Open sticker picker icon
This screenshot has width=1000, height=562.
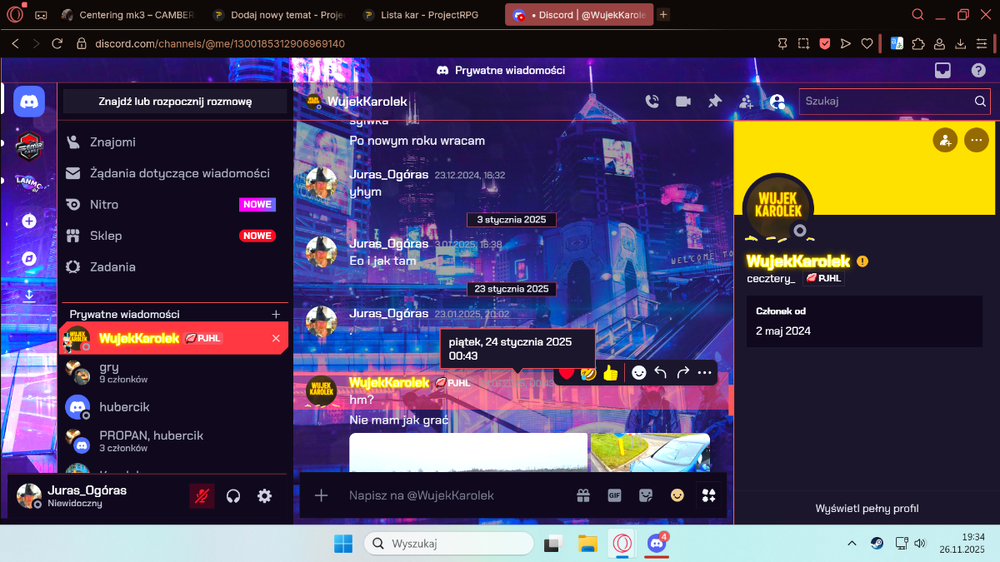pyautogui.click(x=645, y=496)
